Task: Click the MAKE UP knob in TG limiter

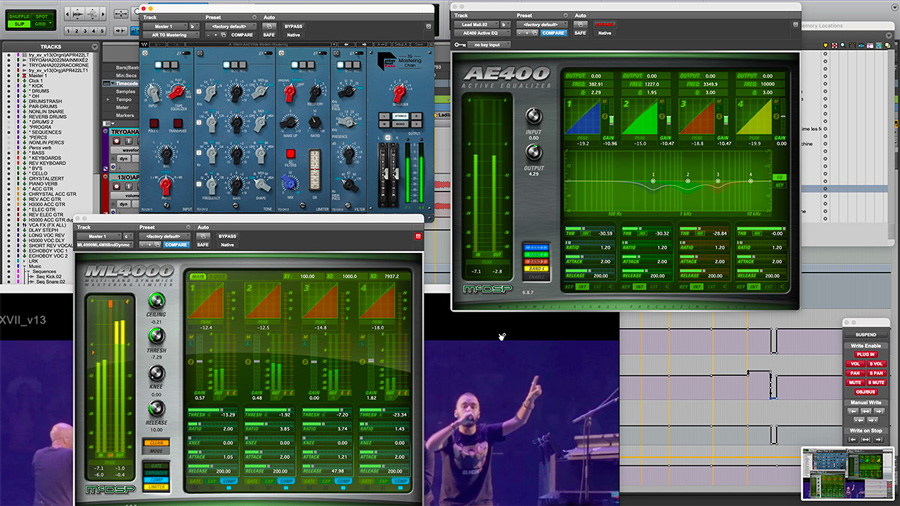Action: click(x=290, y=122)
